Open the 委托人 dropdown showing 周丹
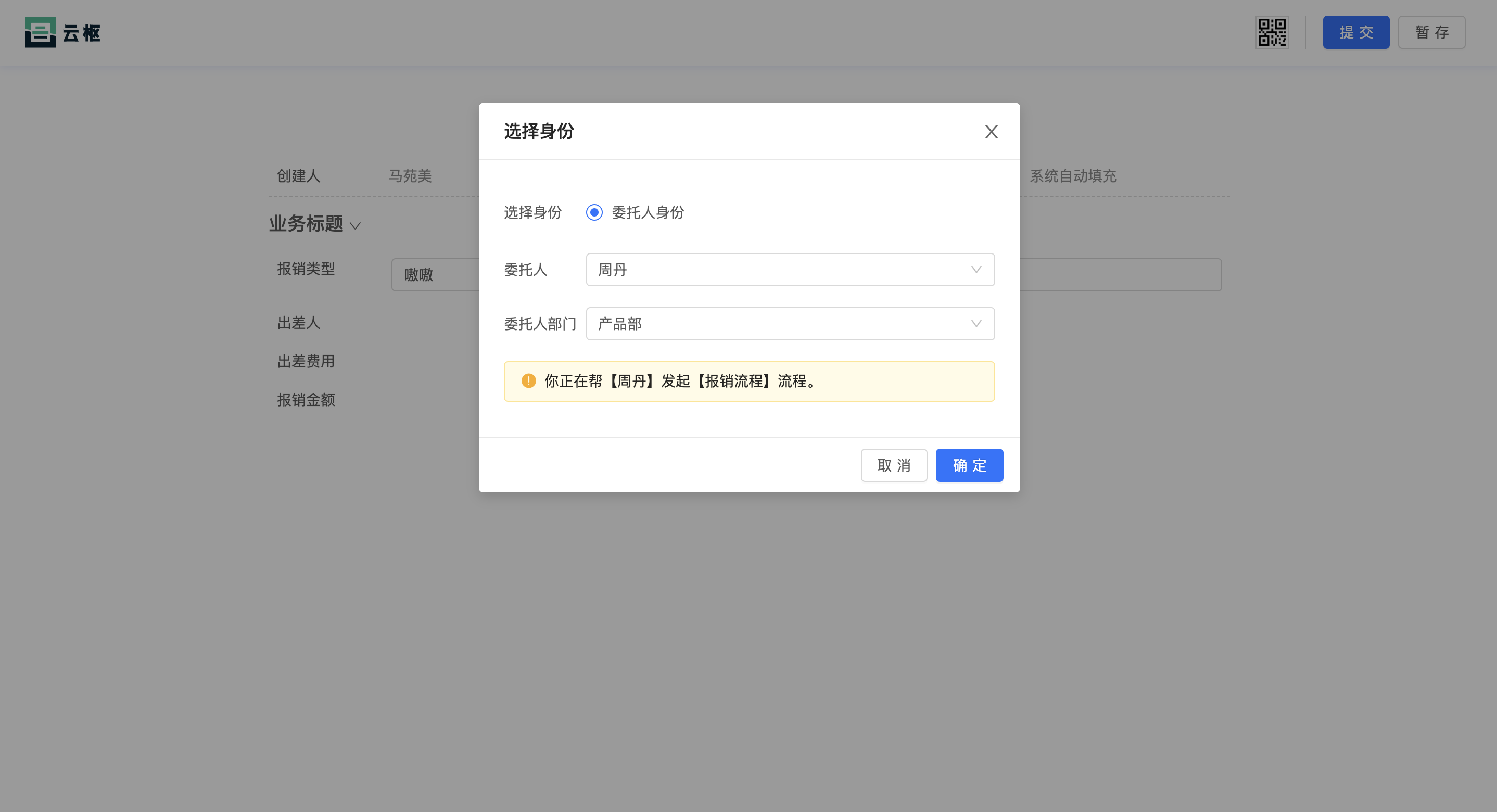 point(790,270)
